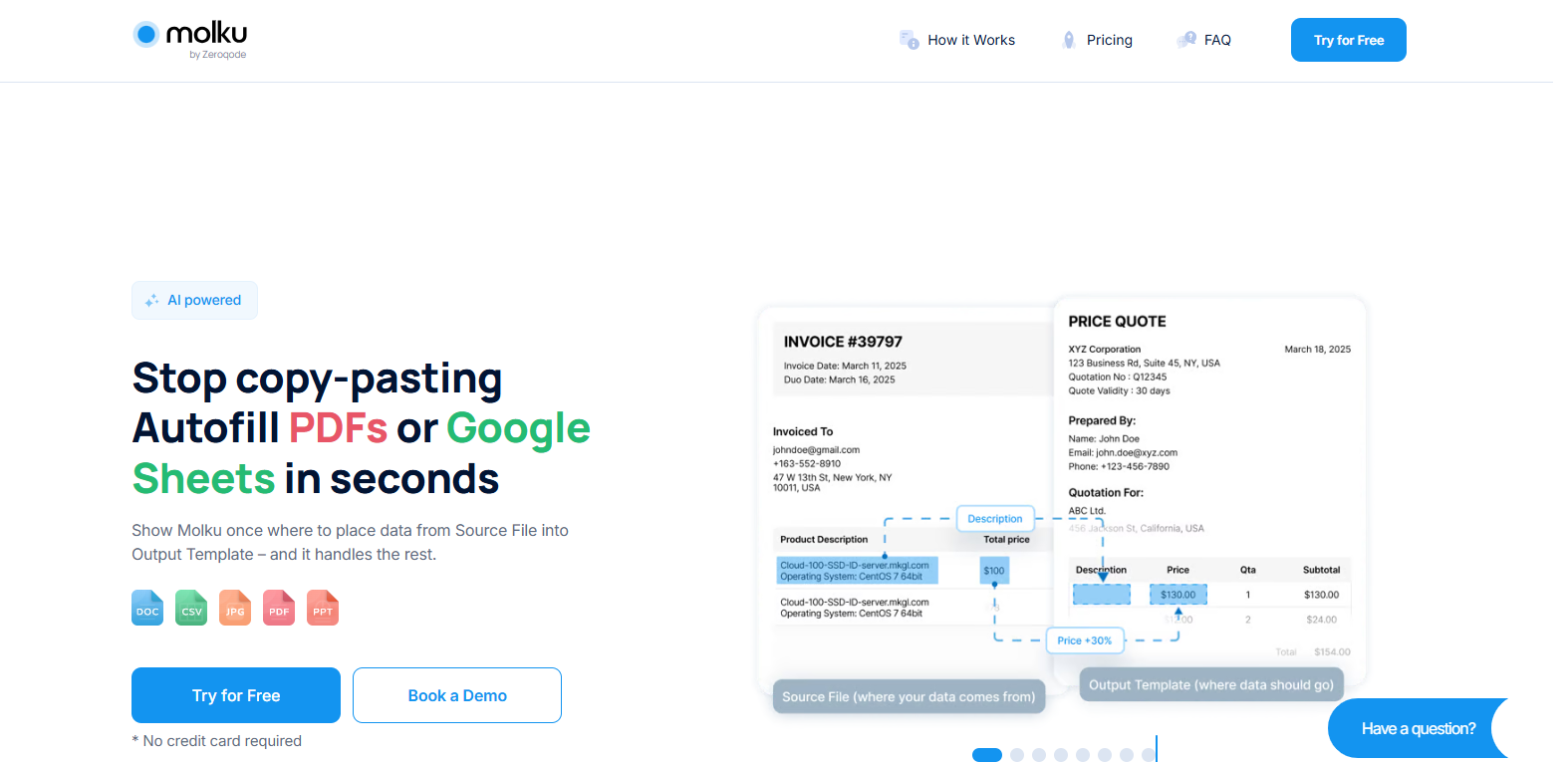
Task: Click the Quotation For: label
Action: (x=1106, y=492)
